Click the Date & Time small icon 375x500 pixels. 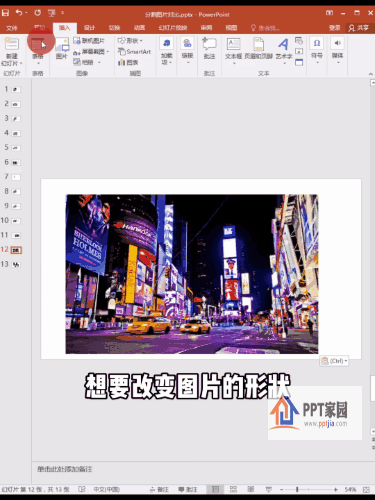pos(299,41)
